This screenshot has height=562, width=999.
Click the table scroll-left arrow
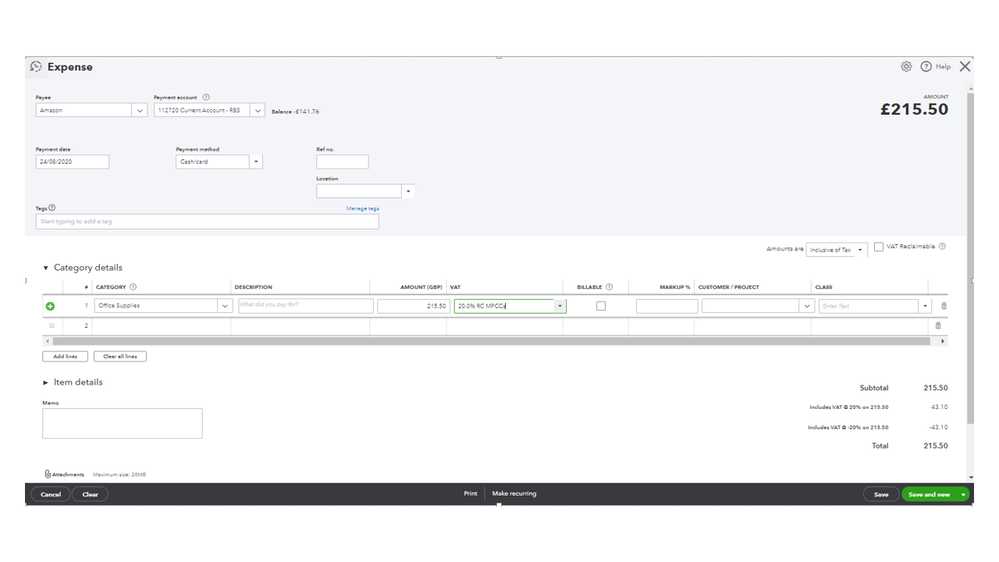click(x=47, y=342)
